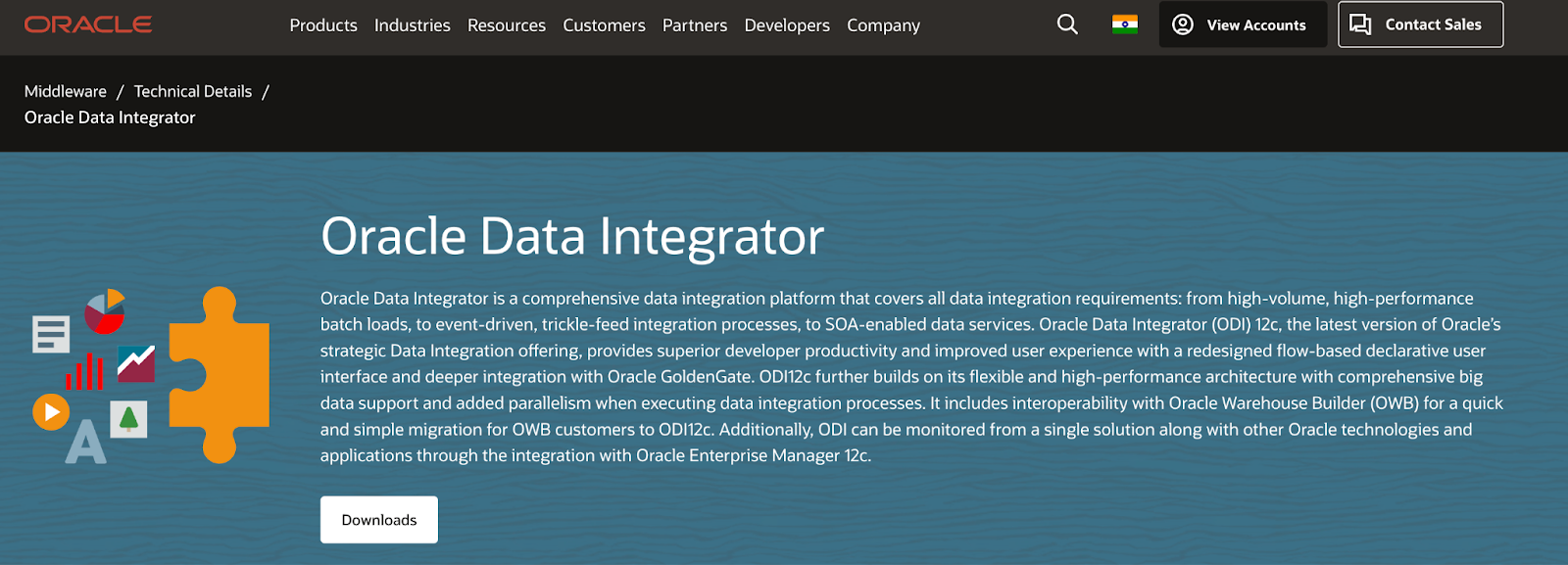Click the chat icon in Contact Sales

1360,24
